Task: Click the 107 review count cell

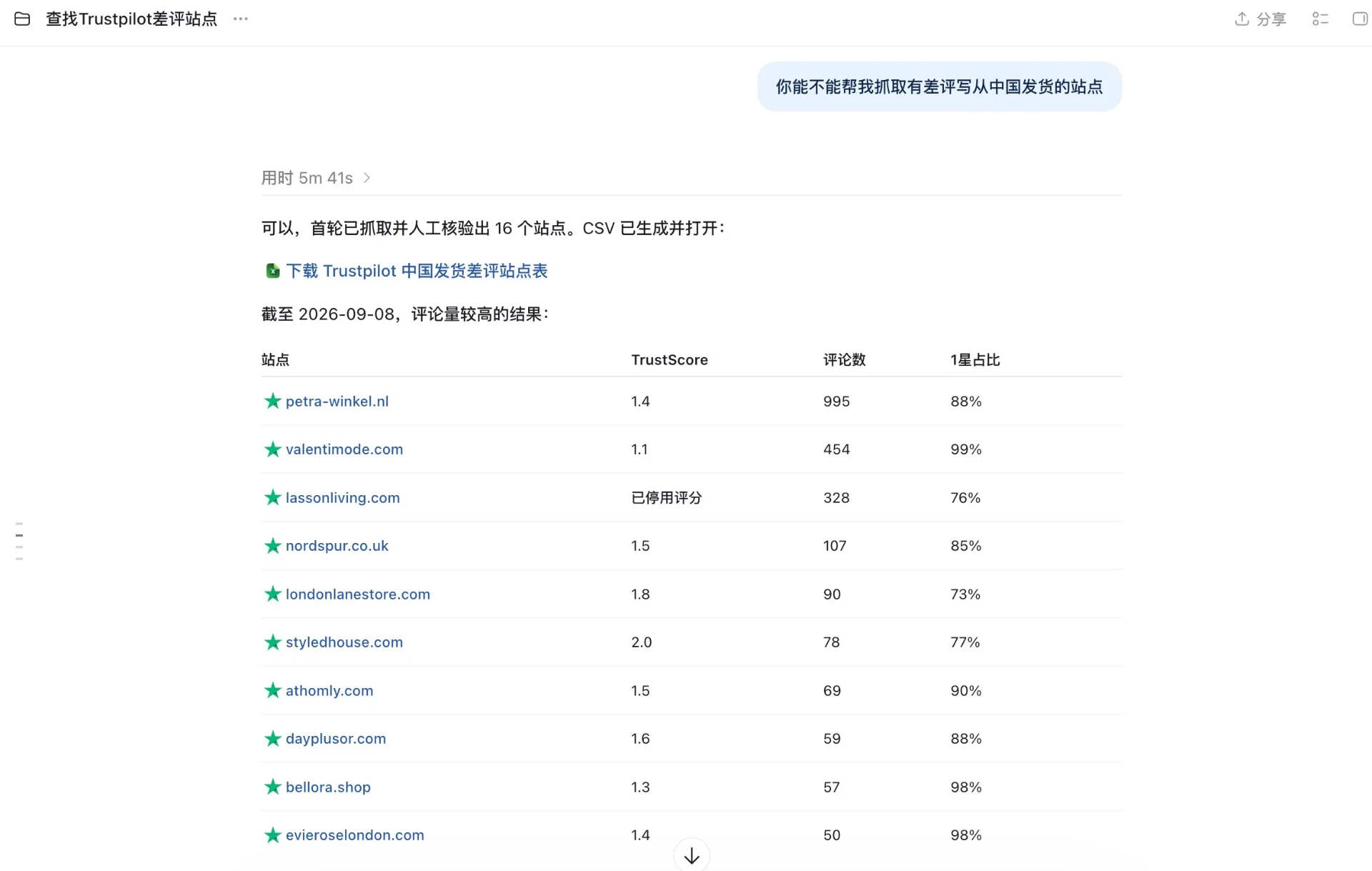Action: (x=835, y=546)
